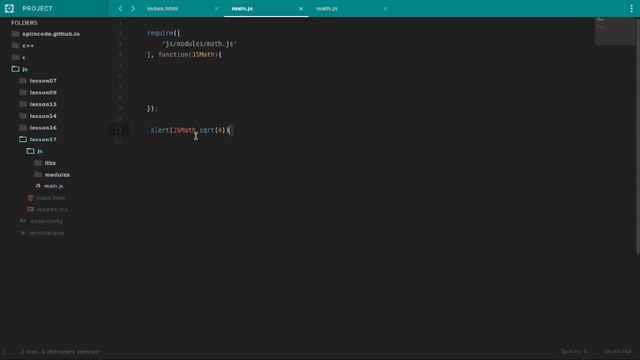This screenshot has height=360, width=640.
Task: Go back with the left arrow
Action: (x=120, y=9)
